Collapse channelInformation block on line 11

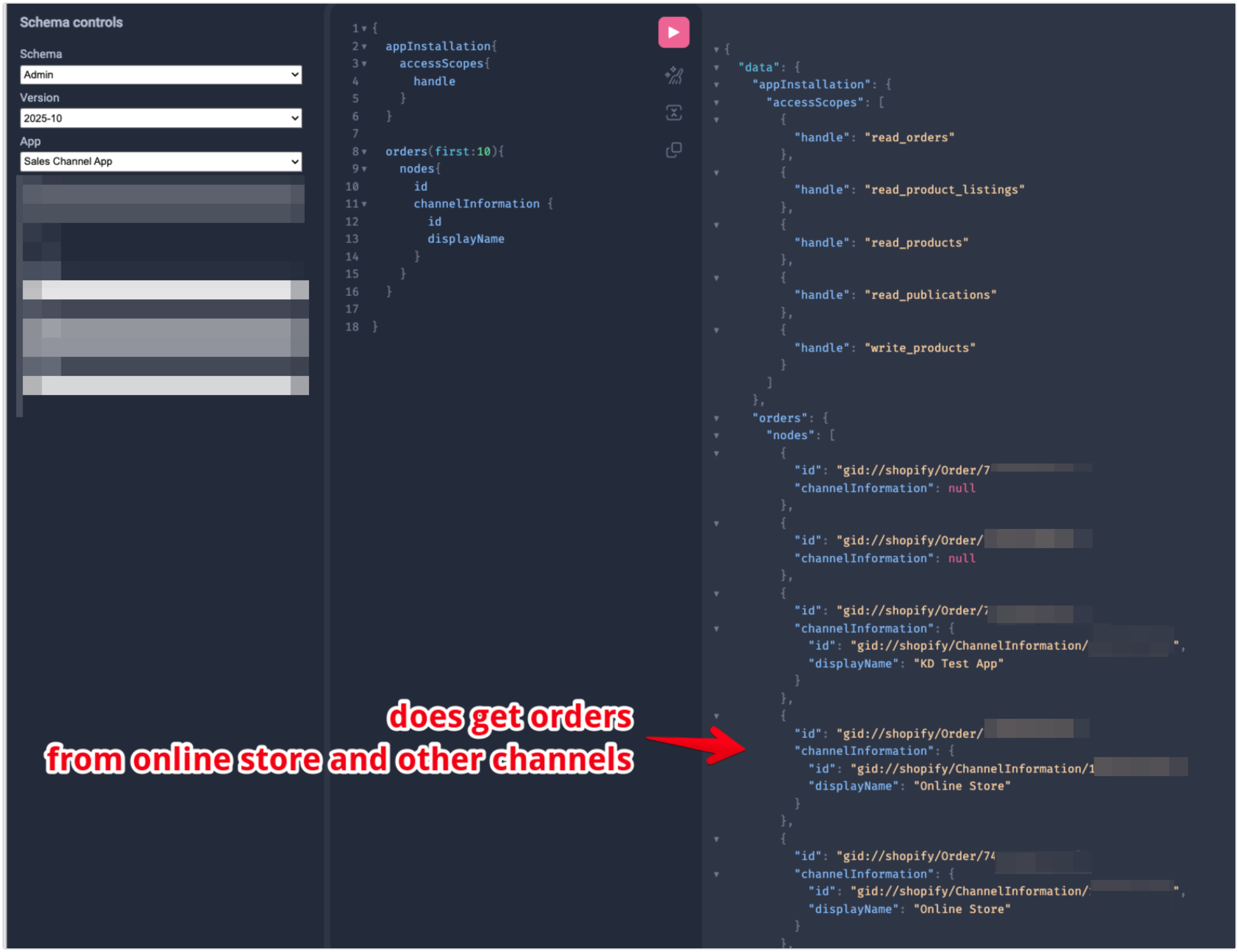(365, 204)
